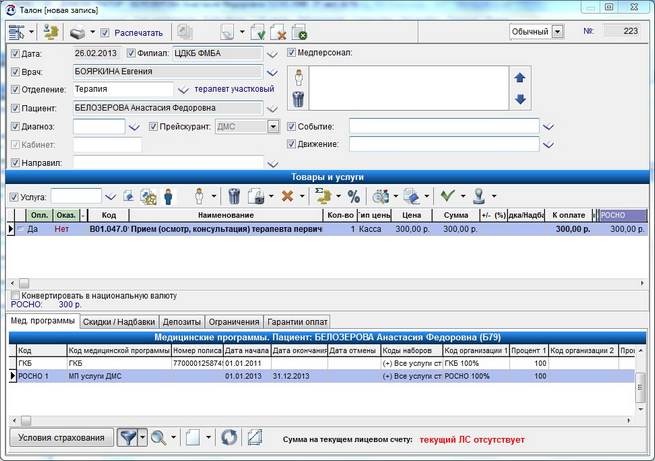Click the programs table vertical scrollbar thumb
Viewport: 655px width, 461px height.
pos(640,388)
